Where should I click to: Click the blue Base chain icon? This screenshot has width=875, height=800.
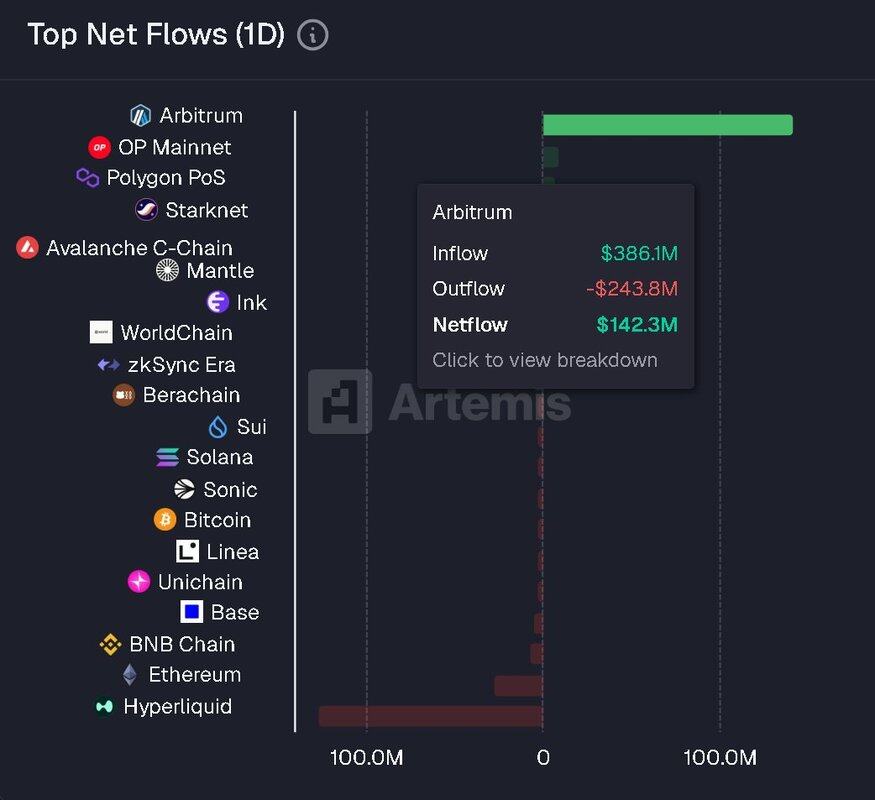(x=192, y=612)
